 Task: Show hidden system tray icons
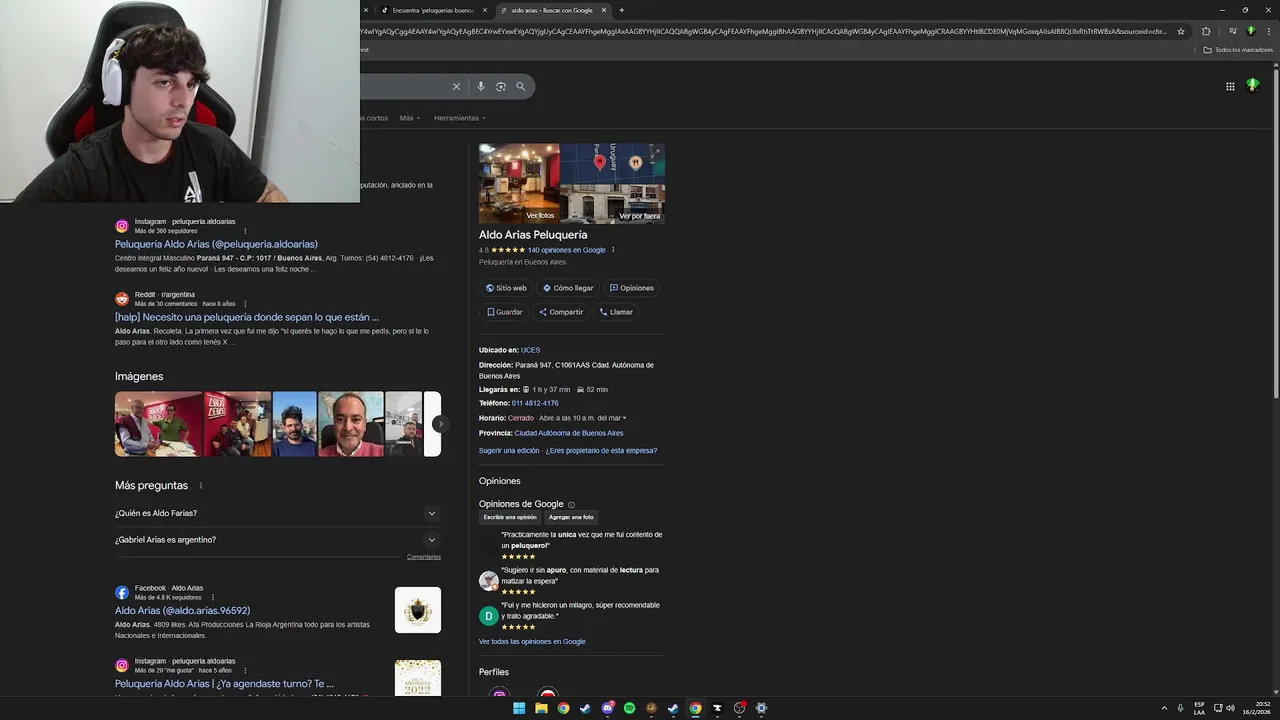(x=1164, y=708)
